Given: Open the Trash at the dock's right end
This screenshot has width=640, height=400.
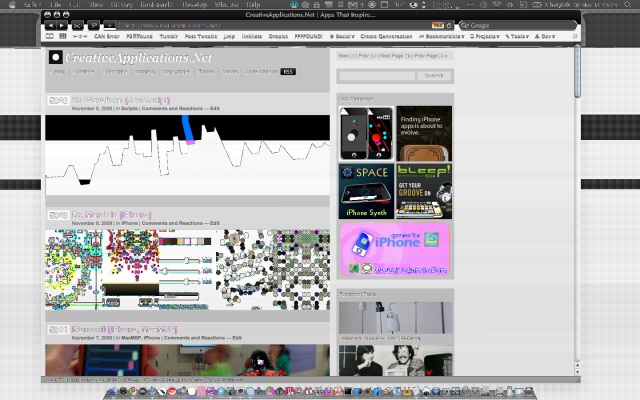Looking at the screenshot, I should [x=528, y=391].
